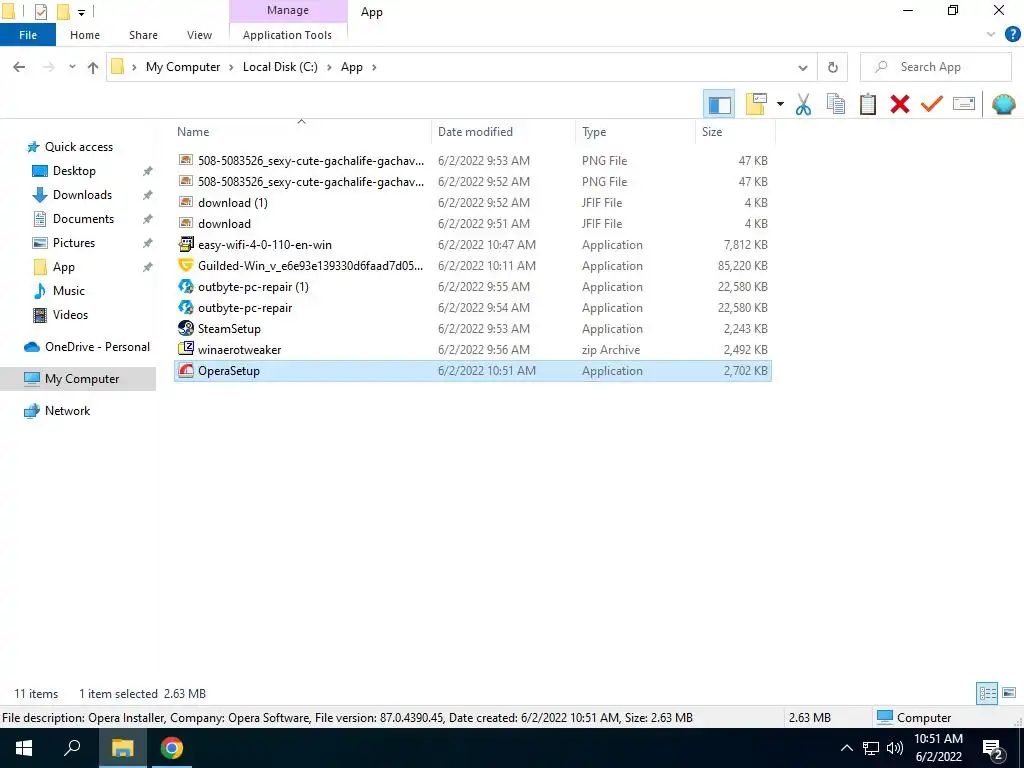1024x768 pixels.
Task: Open the recent locations dropdown arrow
Action: tap(72, 67)
